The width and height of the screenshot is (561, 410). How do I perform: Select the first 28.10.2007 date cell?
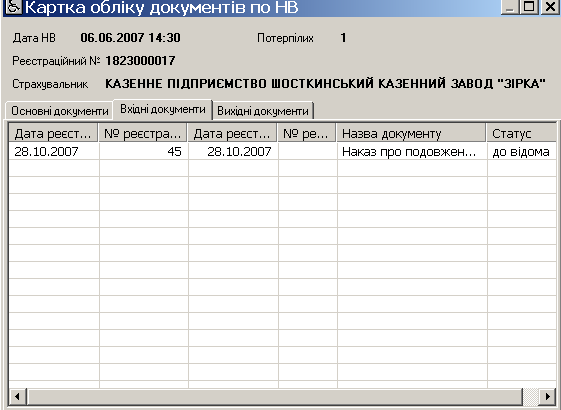pyautogui.click(x=54, y=152)
